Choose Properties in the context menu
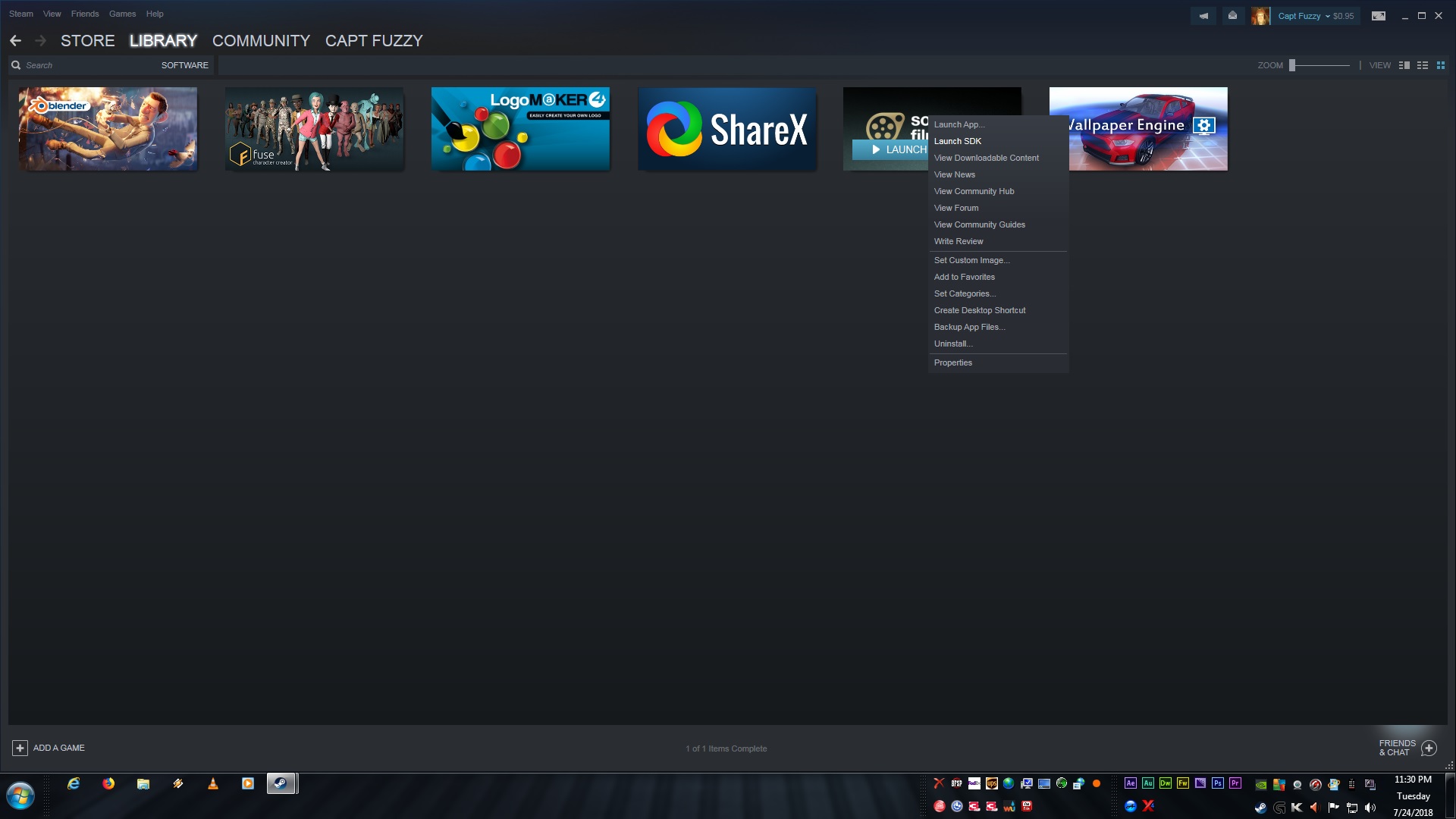The image size is (1456, 819). [x=953, y=362]
